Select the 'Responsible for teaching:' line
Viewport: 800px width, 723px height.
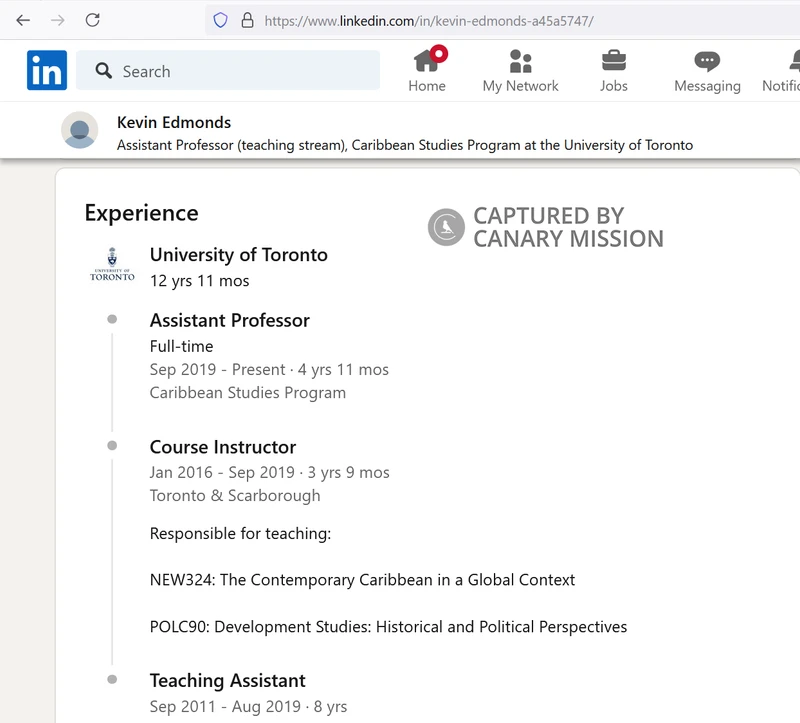(240, 534)
